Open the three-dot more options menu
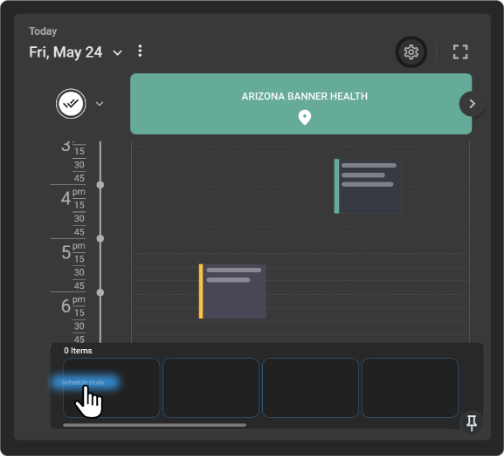The height and width of the screenshot is (457, 504). tap(140, 51)
